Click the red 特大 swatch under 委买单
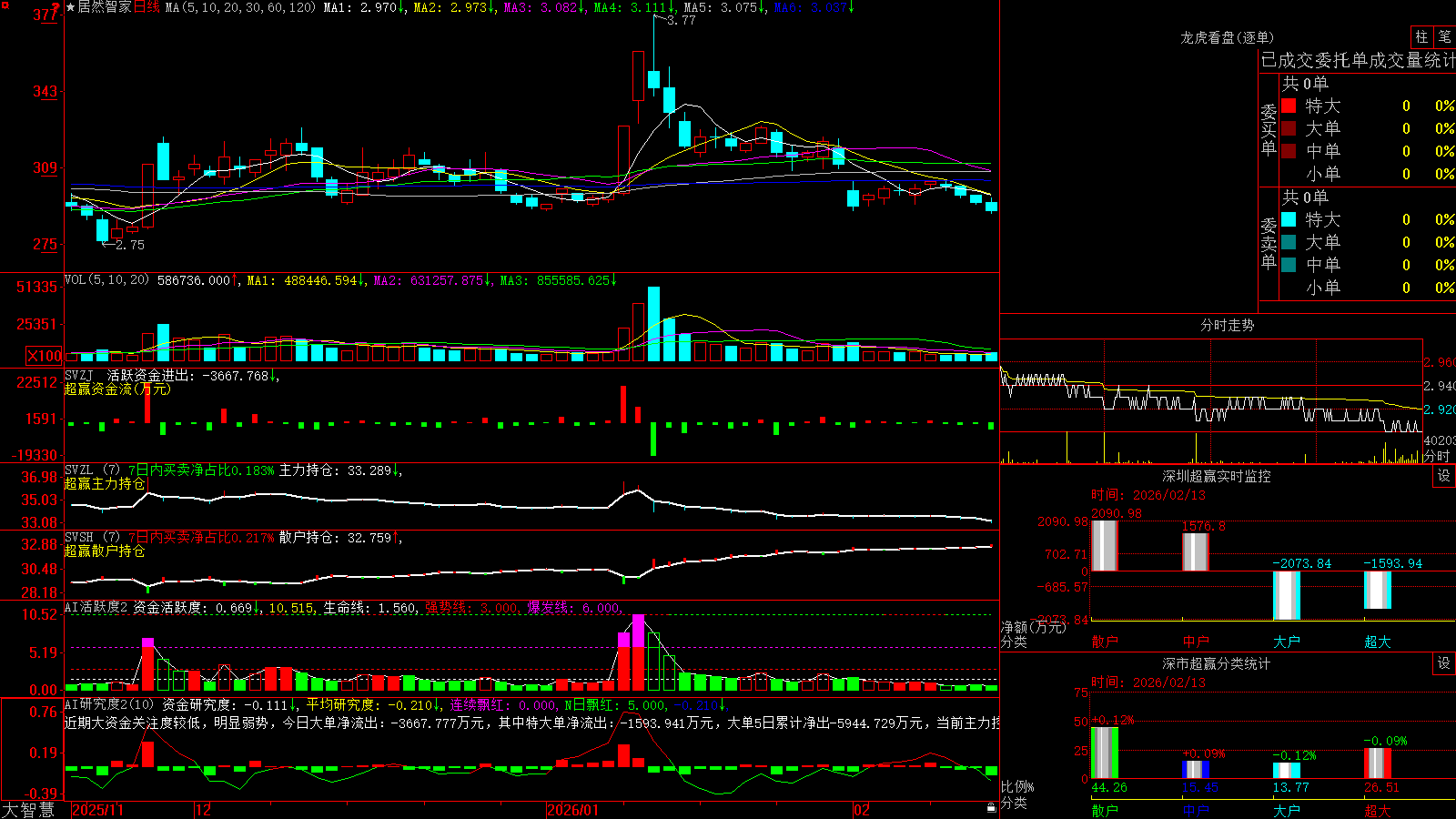This screenshot has width=1456, height=819. pos(1289,106)
